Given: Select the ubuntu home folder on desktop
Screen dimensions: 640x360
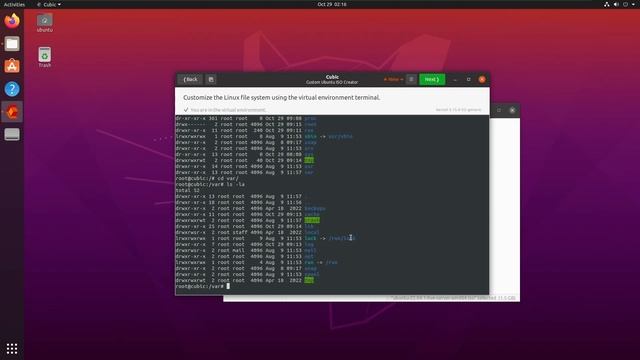Looking at the screenshot, I should point(44,23).
